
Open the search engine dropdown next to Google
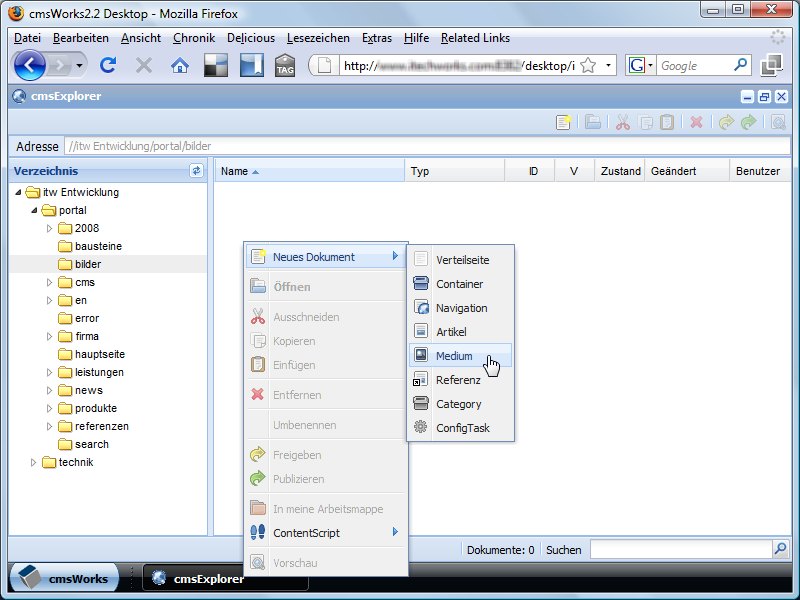(x=651, y=65)
